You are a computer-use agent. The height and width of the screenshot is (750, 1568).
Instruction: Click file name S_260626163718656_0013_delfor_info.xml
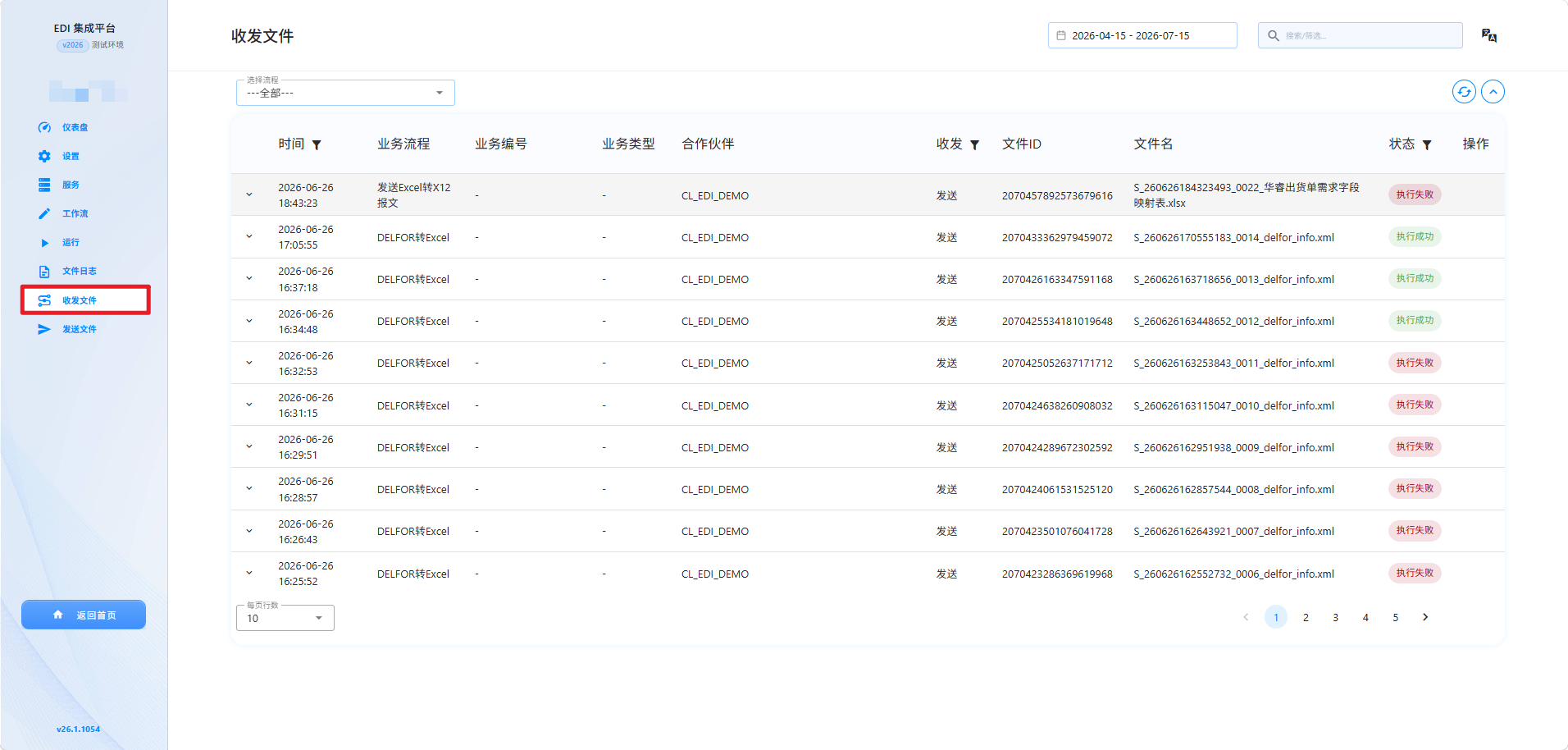click(x=1233, y=279)
